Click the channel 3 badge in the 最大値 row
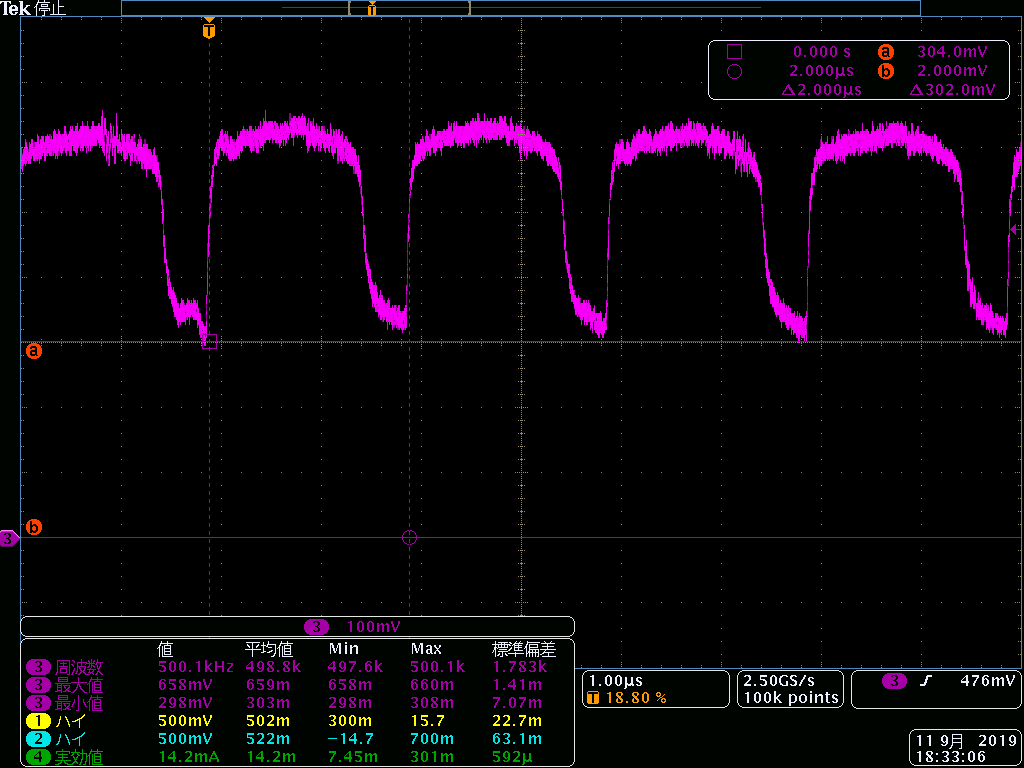Screen dimensions: 1024x768 [39, 685]
